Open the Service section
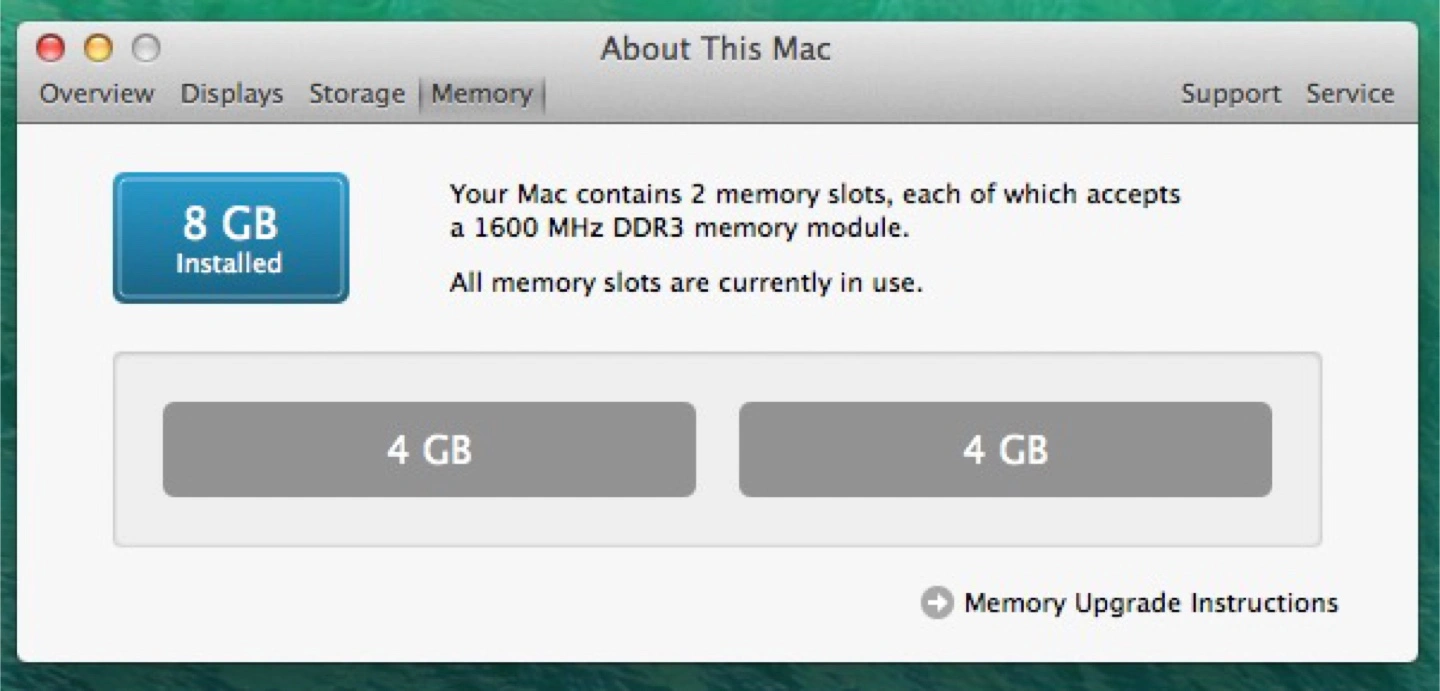This screenshot has height=691, width=1440. (x=1350, y=94)
